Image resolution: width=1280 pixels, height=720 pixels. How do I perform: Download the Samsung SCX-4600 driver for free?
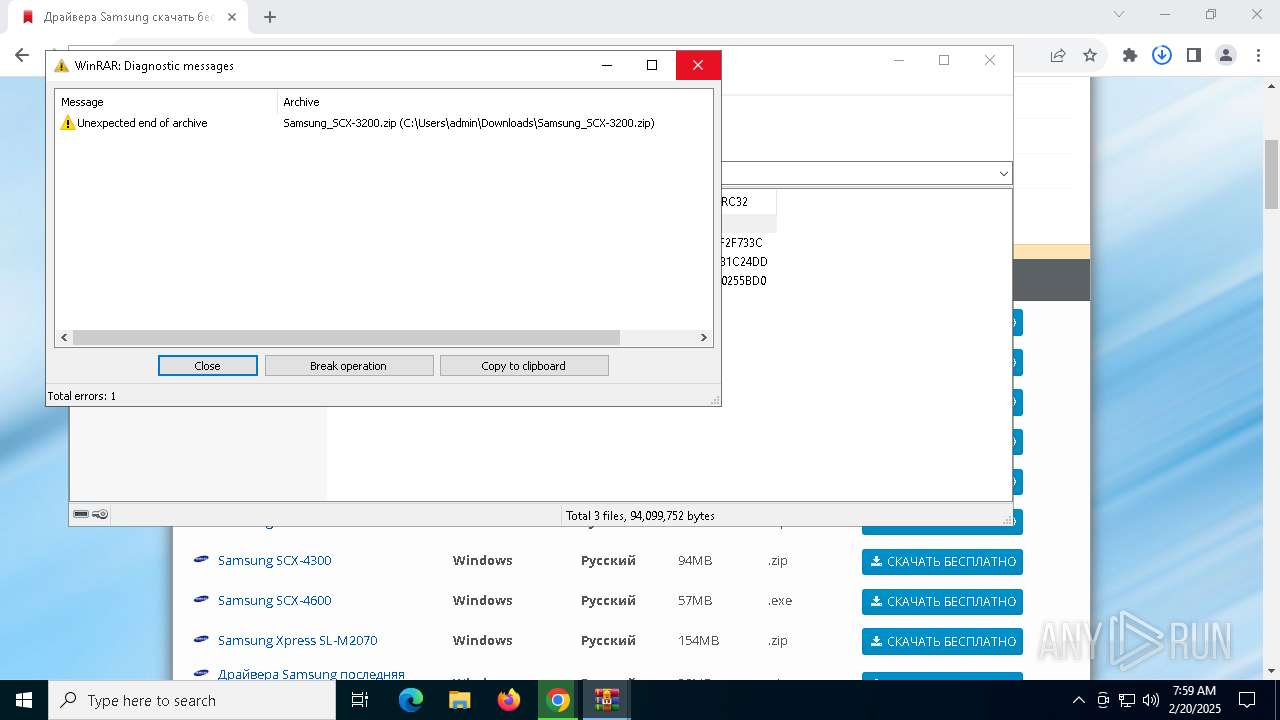coord(942,601)
